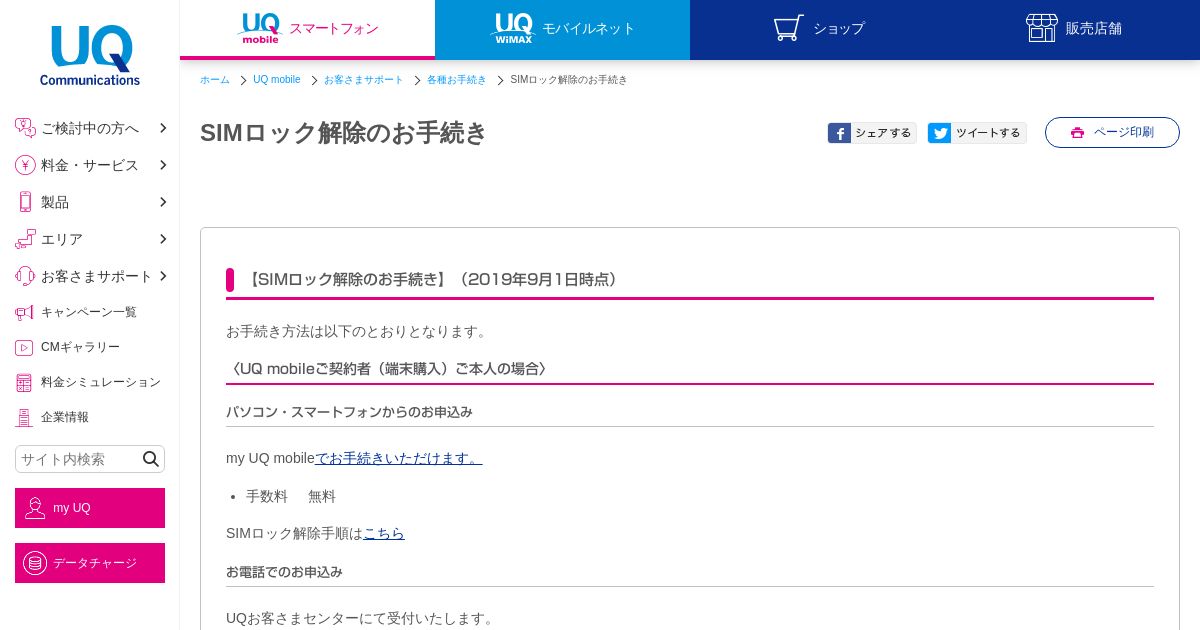Open エリア menu item
1200x630 pixels.
[x=90, y=239]
